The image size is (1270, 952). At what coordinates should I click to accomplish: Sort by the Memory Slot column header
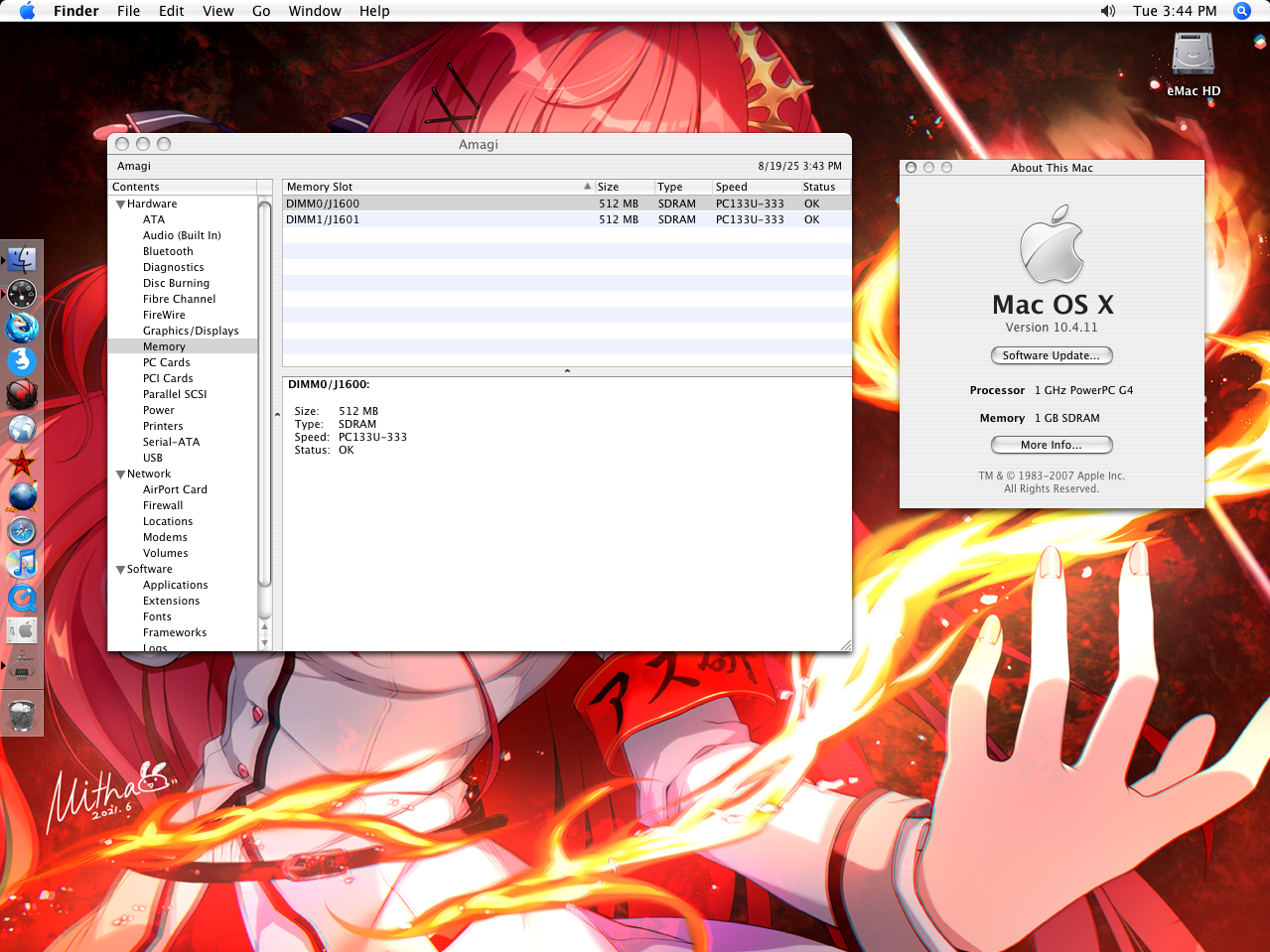(438, 187)
